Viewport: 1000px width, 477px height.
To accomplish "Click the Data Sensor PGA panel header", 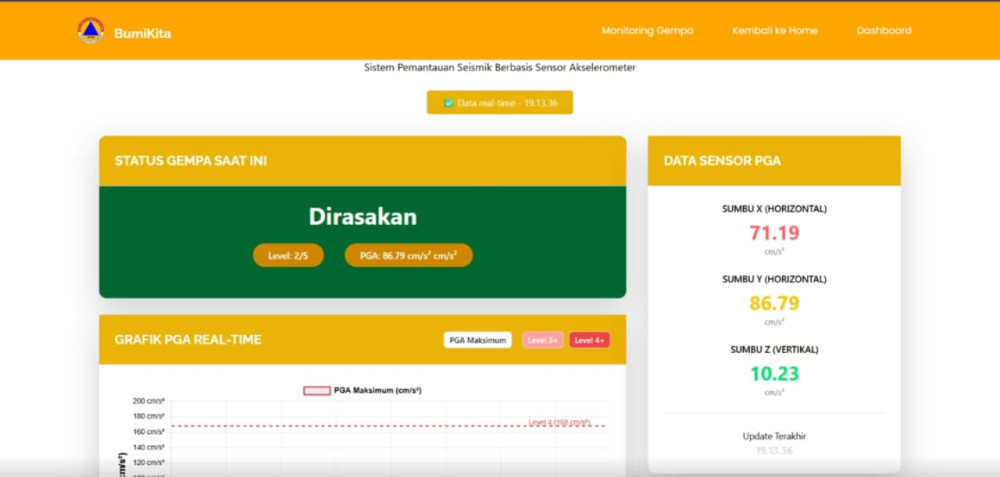I will [774, 161].
